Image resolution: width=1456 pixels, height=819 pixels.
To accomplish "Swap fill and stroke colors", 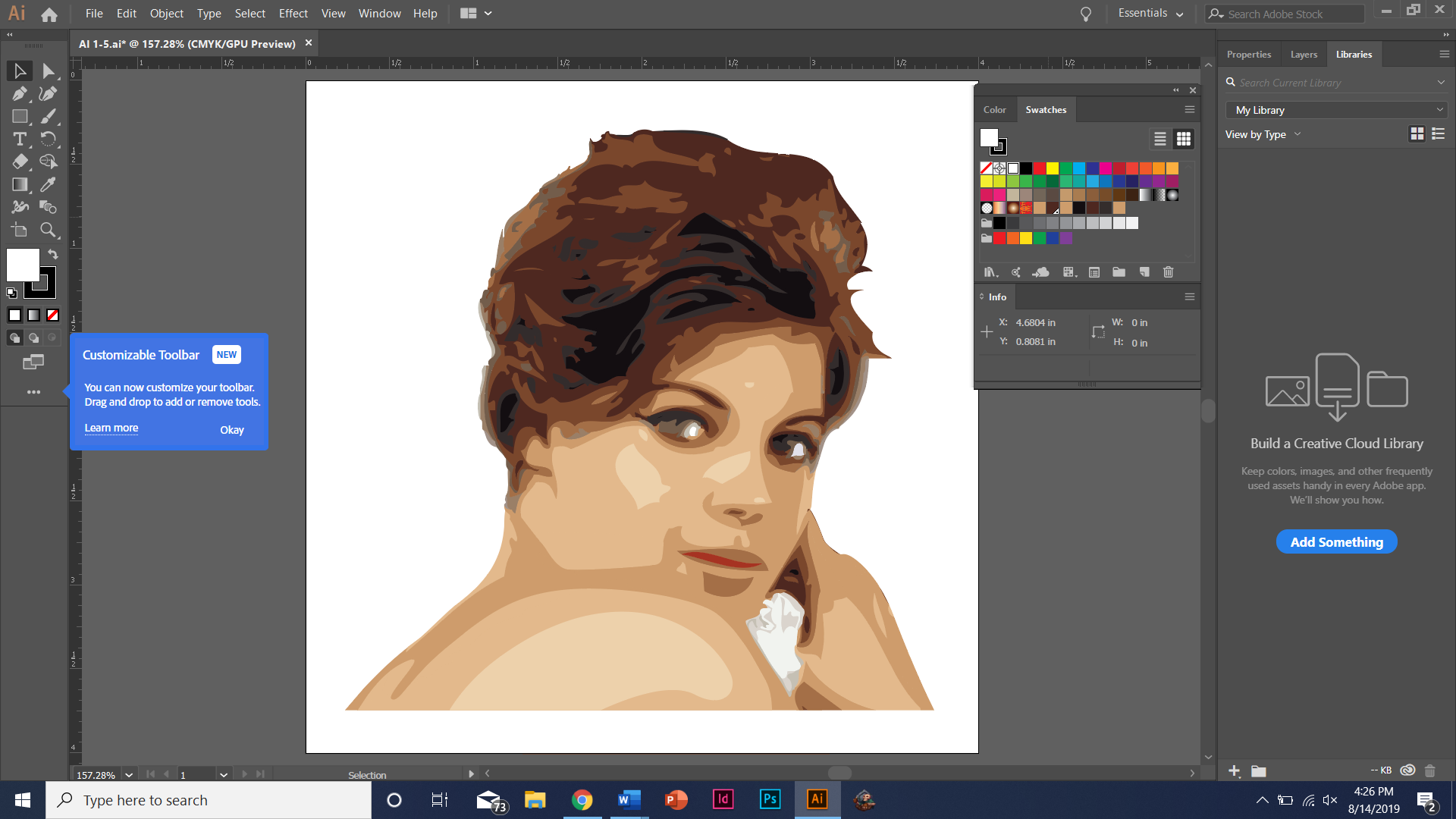I will pos(53,255).
